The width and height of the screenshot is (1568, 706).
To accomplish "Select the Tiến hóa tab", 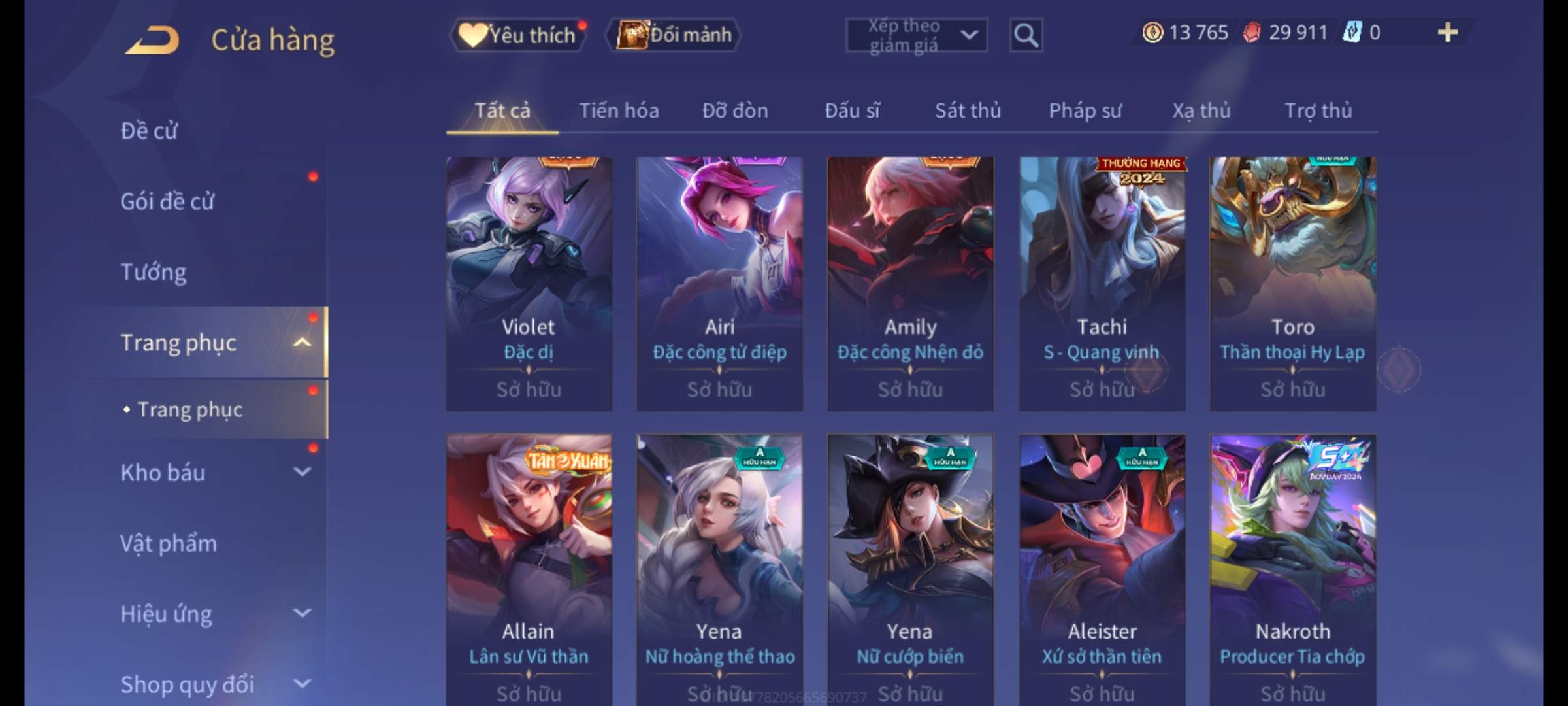I will (x=619, y=110).
